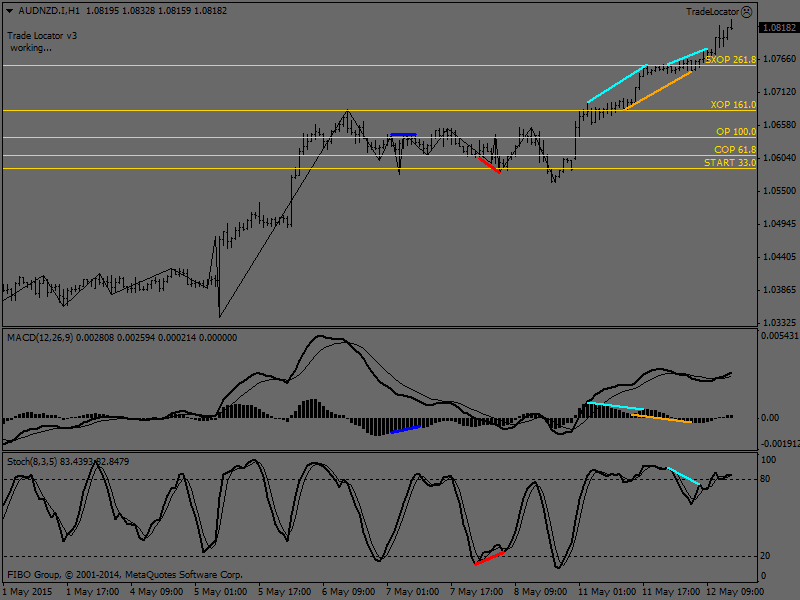
Task: Select the cyan line in Stochastic panel
Action: pyautogui.click(x=683, y=477)
